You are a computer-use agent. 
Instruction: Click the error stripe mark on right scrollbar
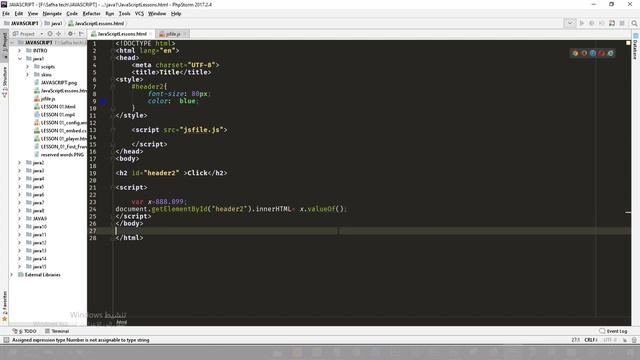click(628, 213)
